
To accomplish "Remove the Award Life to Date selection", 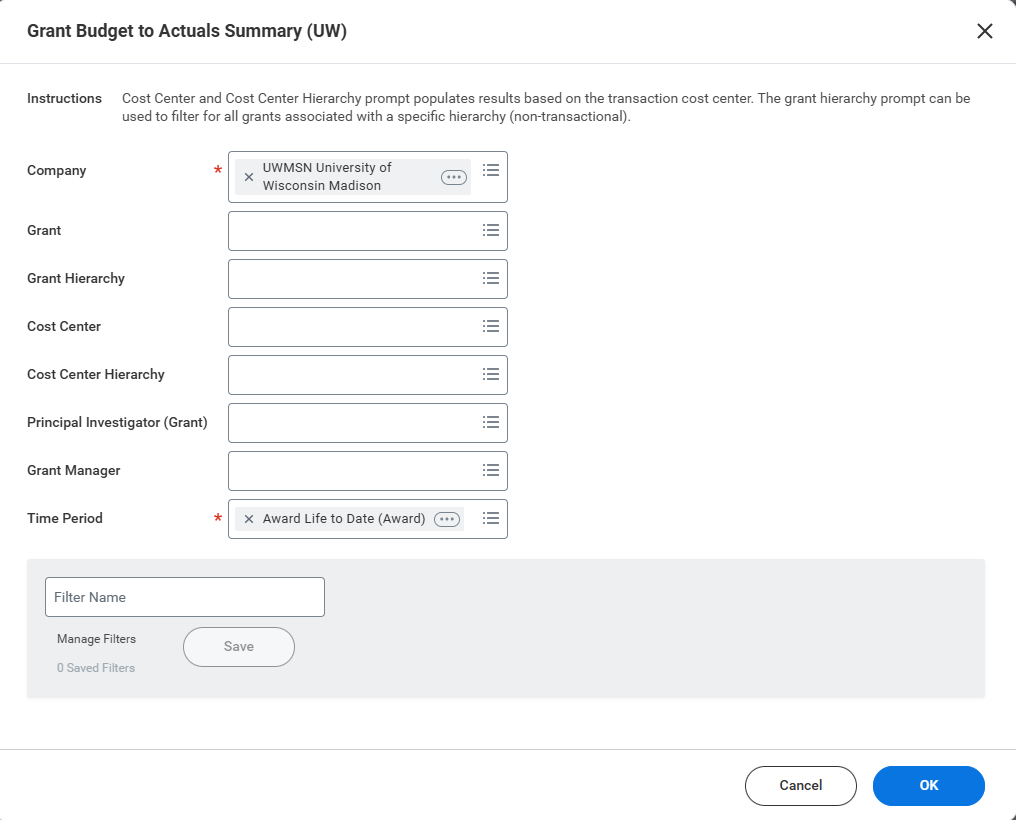I will click(x=249, y=519).
